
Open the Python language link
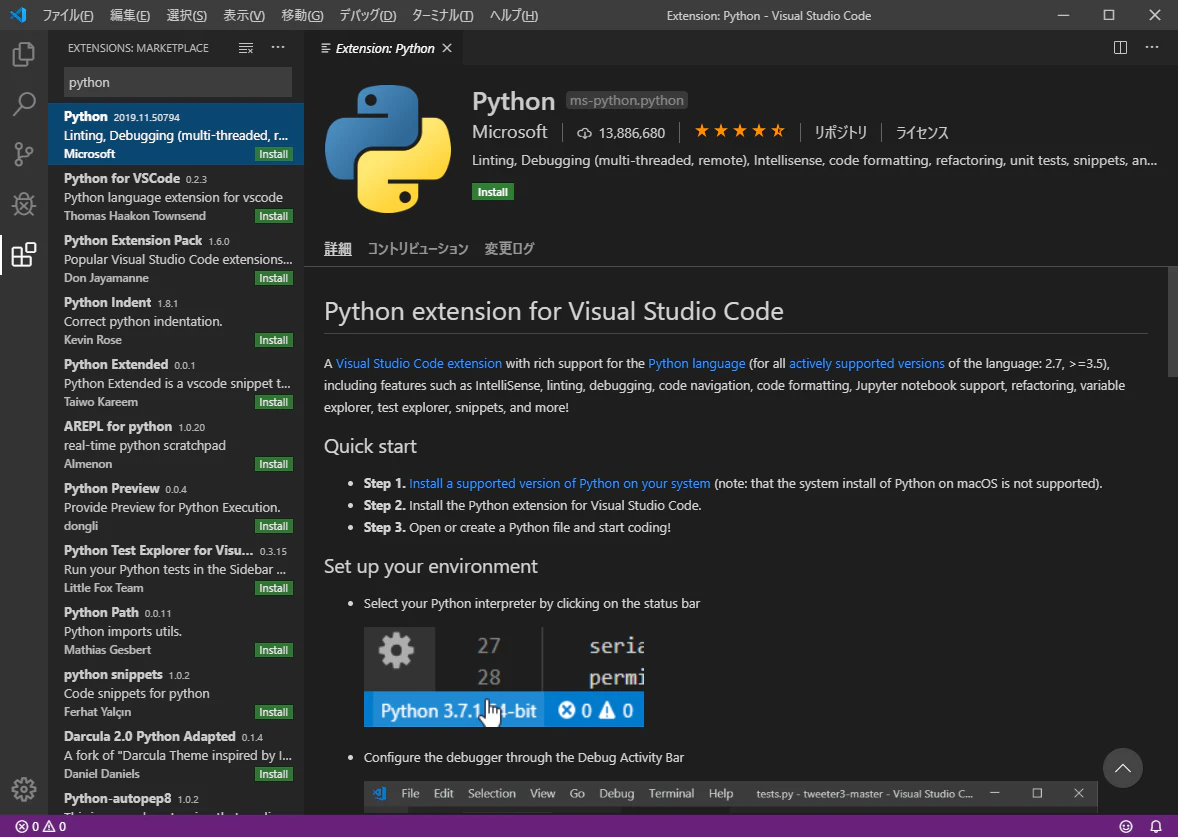[696, 364]
